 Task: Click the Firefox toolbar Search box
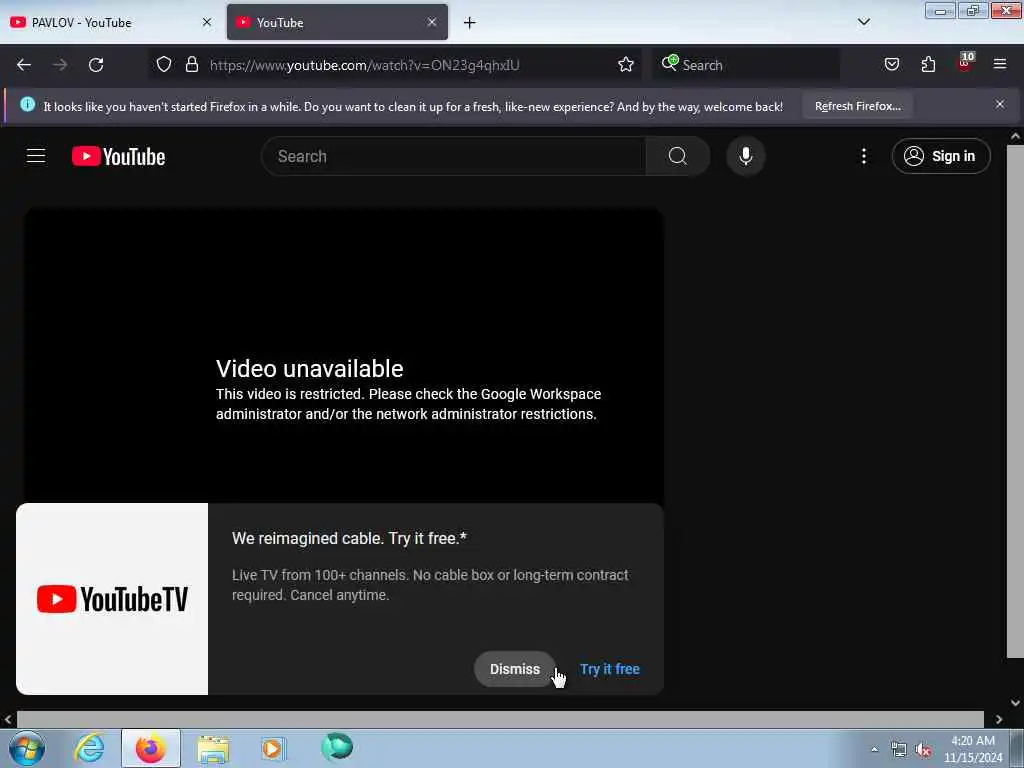(746, 65)
